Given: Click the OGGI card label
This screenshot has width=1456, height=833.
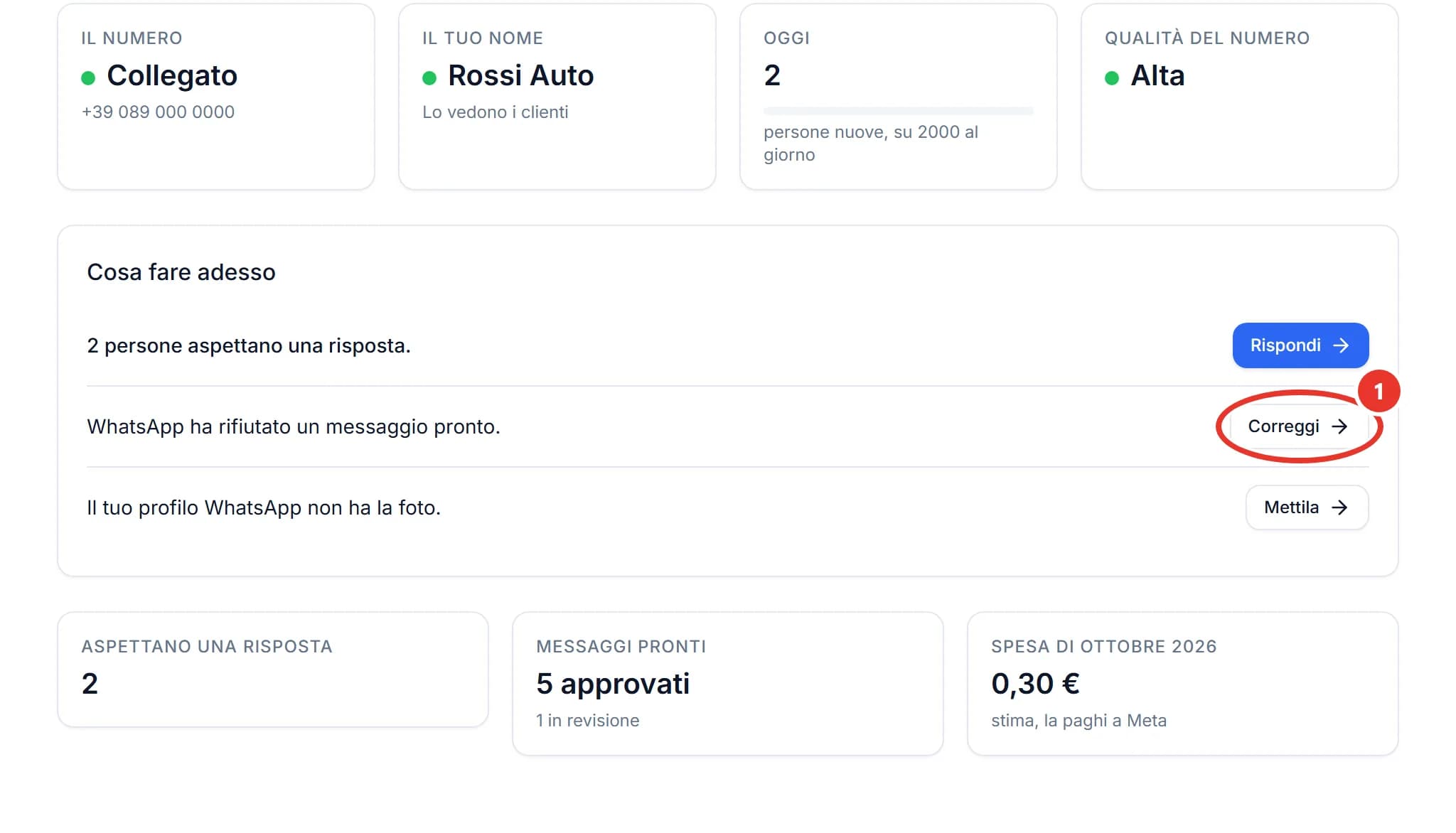Looking at the screenshot, I should (787, 38).
